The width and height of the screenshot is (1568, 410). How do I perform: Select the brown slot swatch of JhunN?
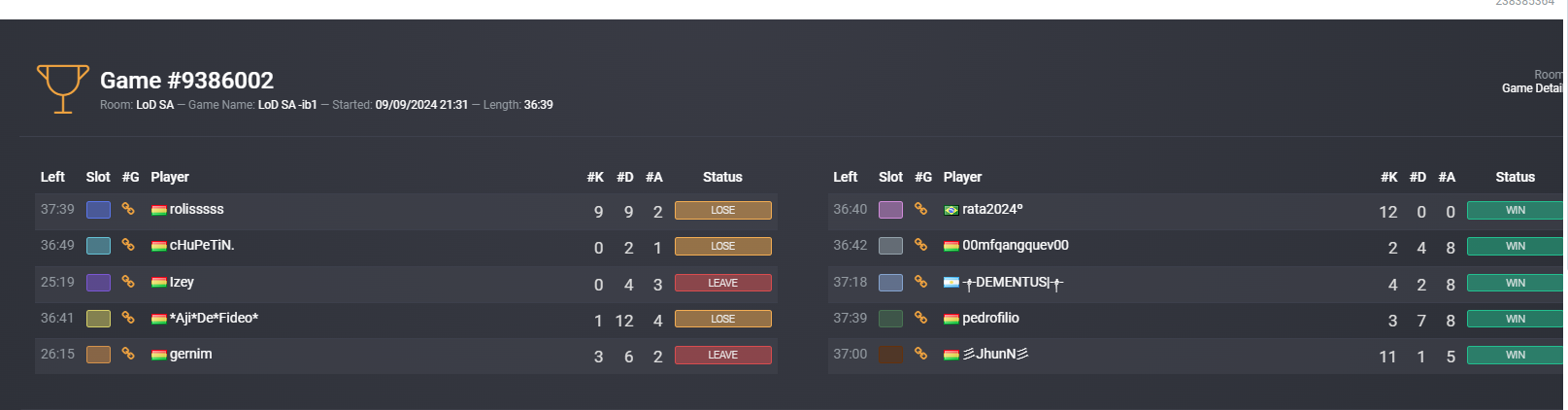(890, 355)
